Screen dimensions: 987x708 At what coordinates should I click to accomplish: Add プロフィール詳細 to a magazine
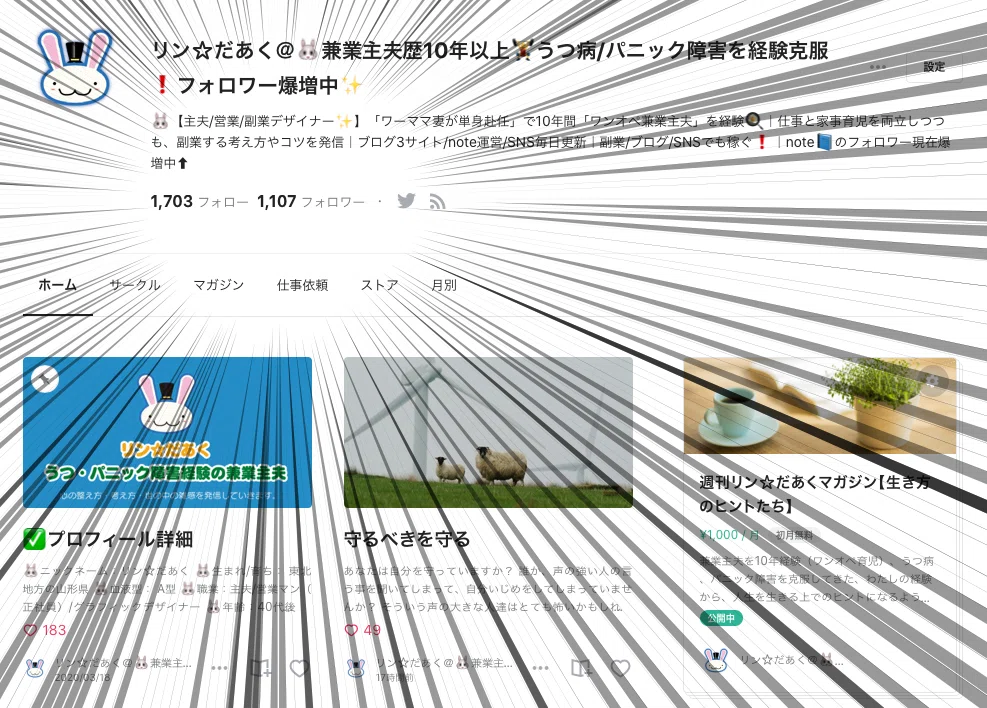pyautogui.click(x=260, y=668)
